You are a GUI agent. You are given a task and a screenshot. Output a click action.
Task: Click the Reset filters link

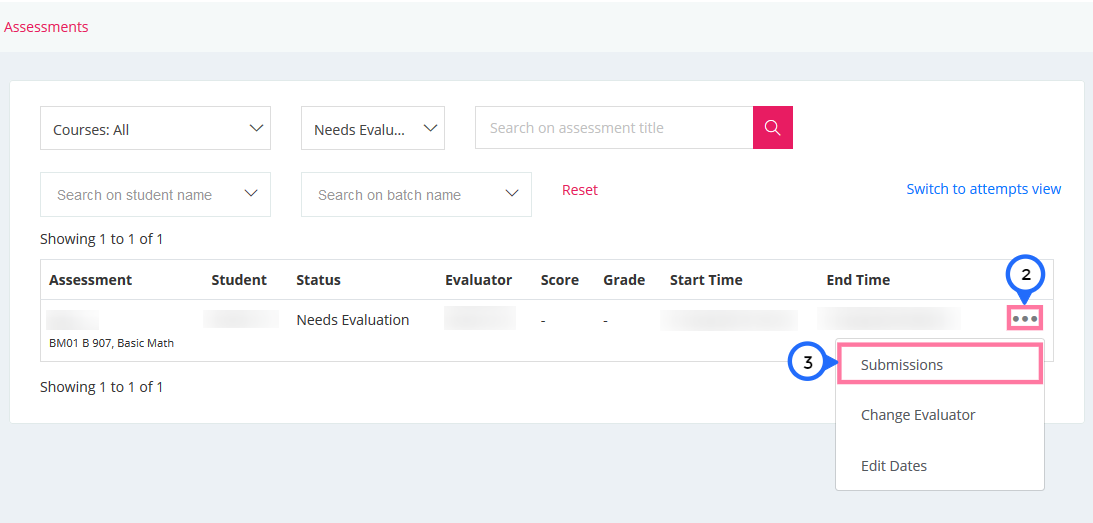click(x=580, y=190)
